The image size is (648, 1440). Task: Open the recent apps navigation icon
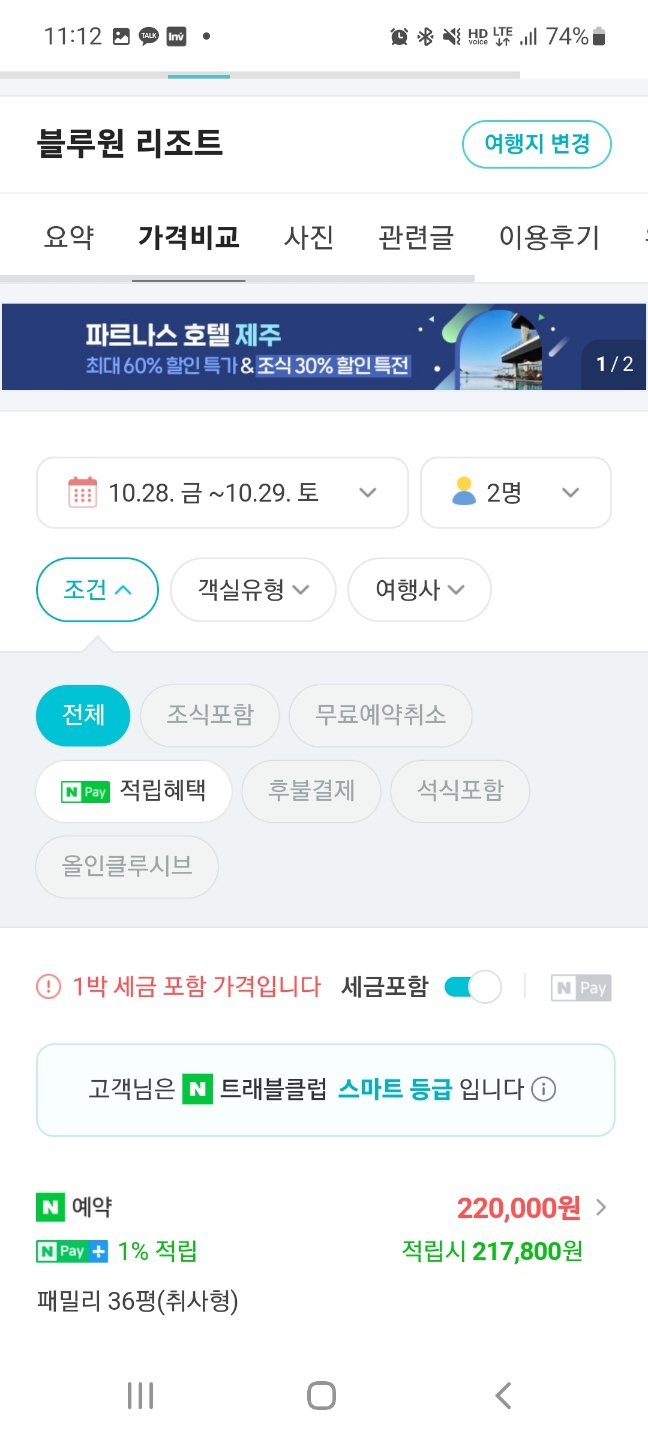point(140,1396)
